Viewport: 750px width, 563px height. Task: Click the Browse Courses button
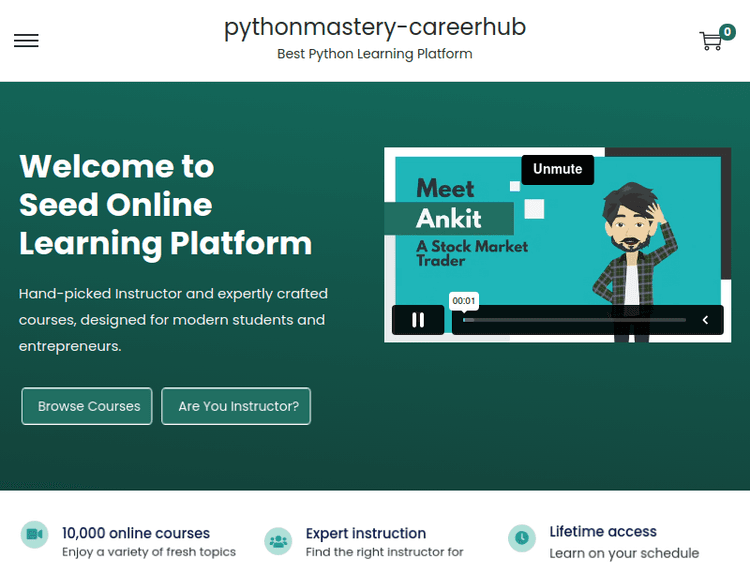tap(87, 406)
